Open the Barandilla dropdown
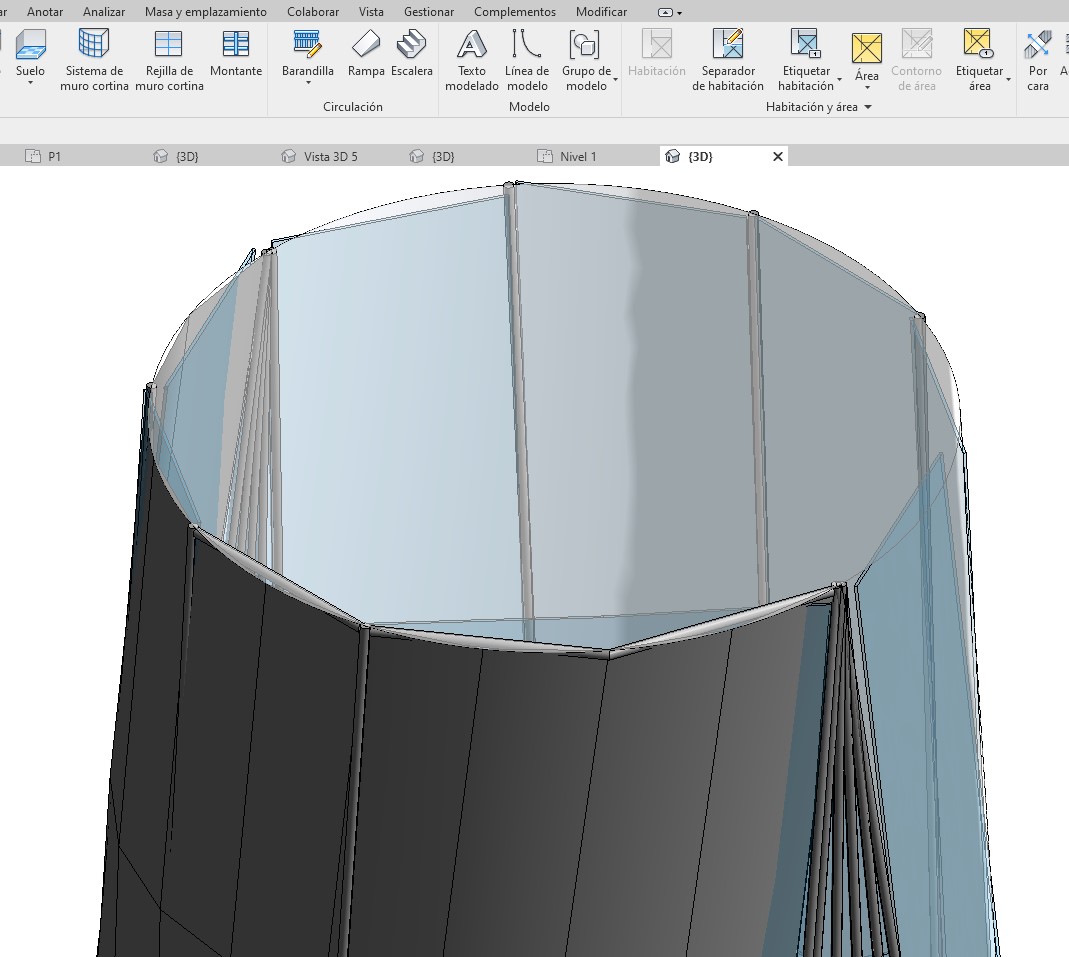Image resolution: width=1069 pixels, height=957 pixels. 308,84
